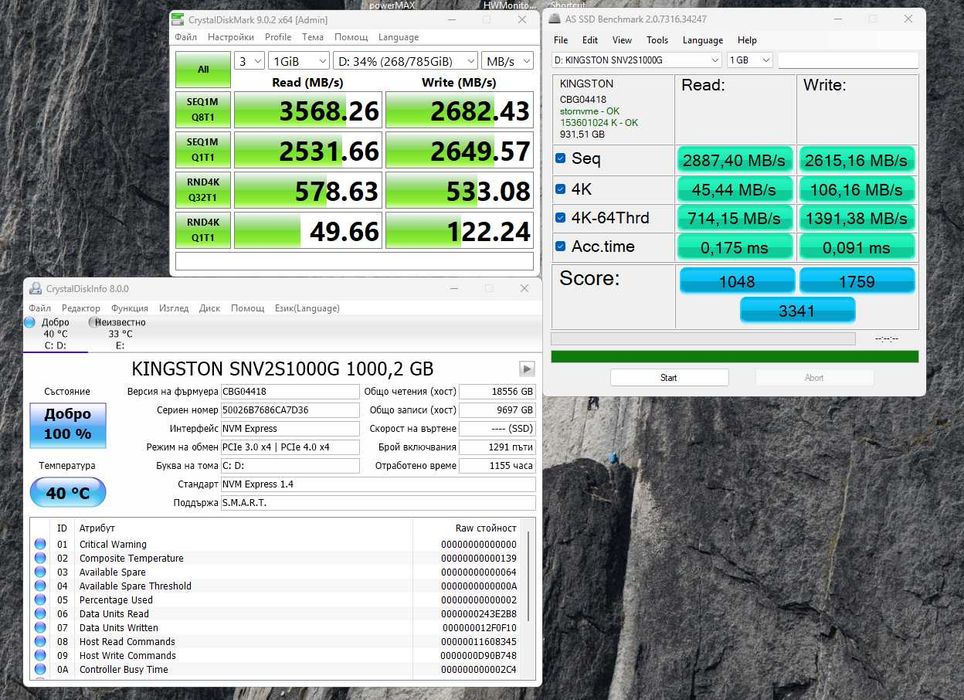Click the blue dot for Composite Temperature
This screenshot has width=964, height=700.
pyautogui.click(x=41, y=558)
